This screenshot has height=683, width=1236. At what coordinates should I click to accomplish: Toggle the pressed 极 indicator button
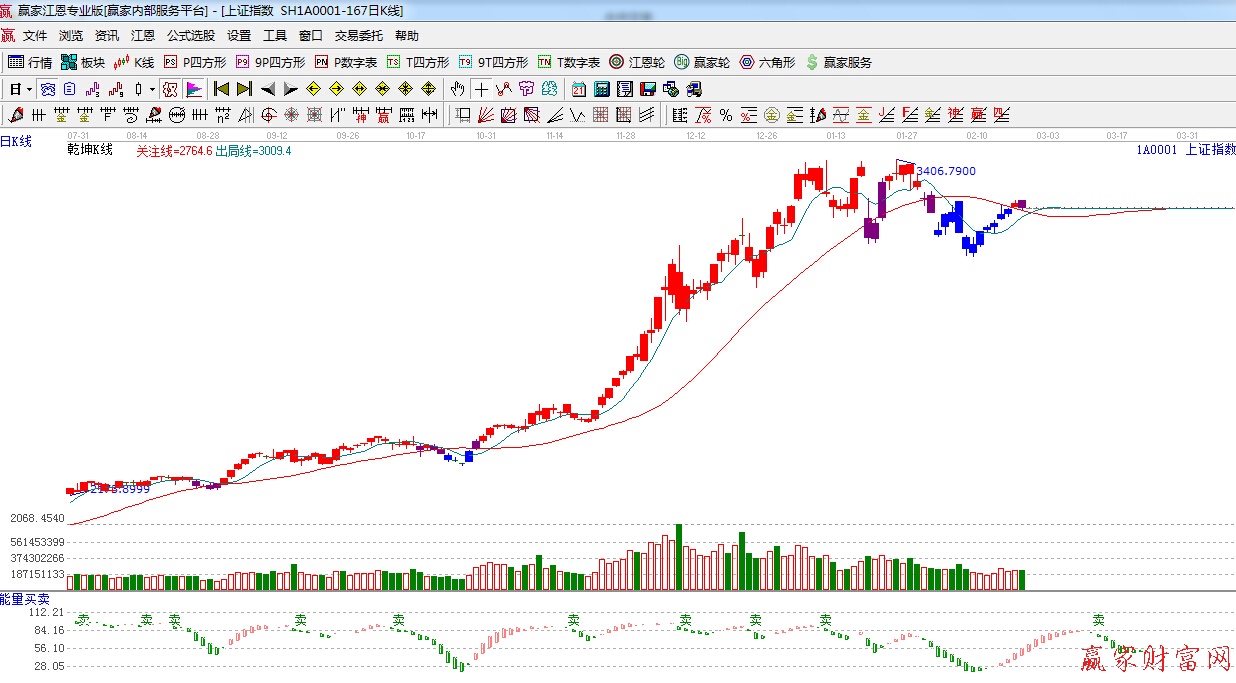pos(170,89)
